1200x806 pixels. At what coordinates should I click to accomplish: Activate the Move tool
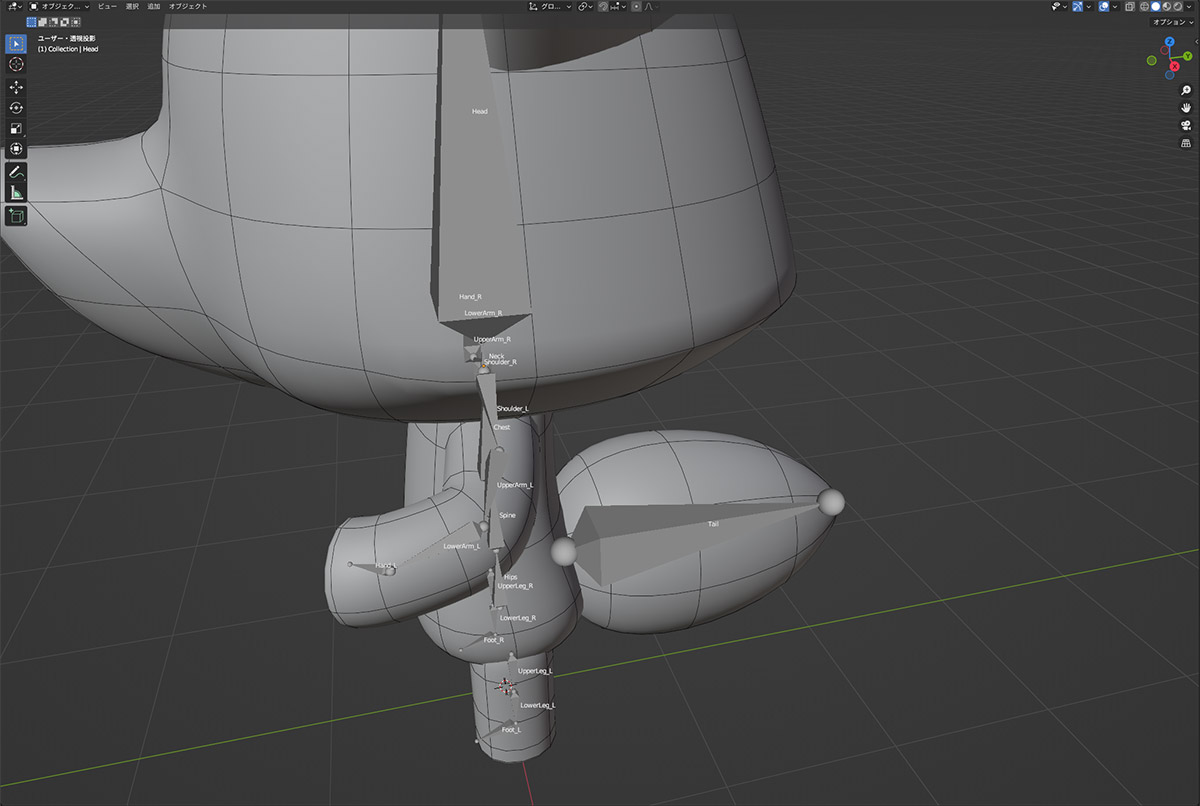(x=16, y=87)
